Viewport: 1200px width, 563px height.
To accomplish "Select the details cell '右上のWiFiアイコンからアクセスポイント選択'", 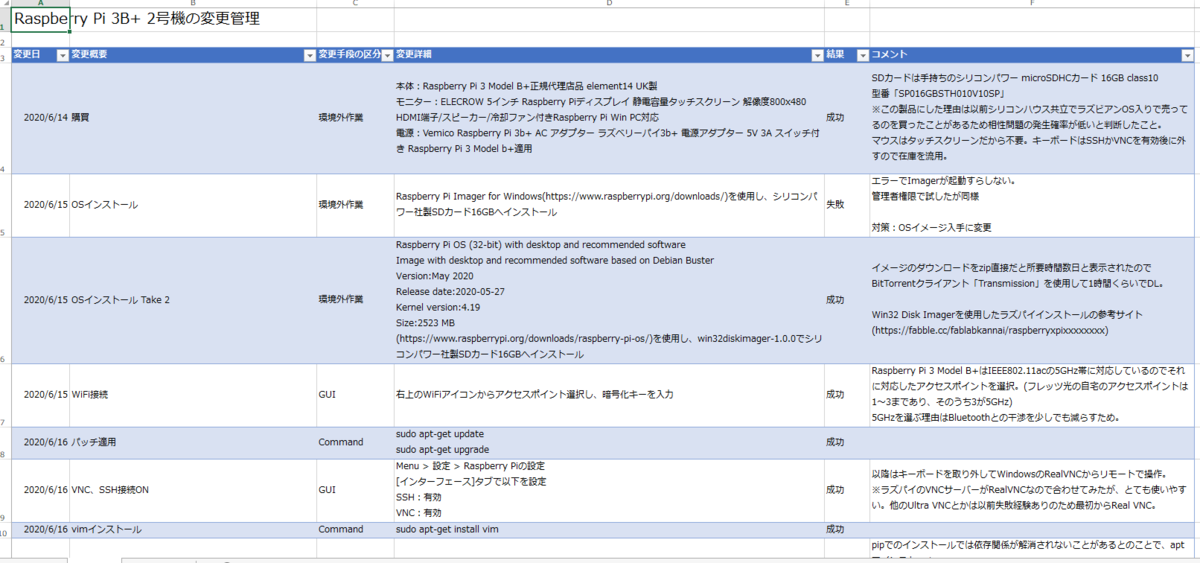I will click(610, 395).
